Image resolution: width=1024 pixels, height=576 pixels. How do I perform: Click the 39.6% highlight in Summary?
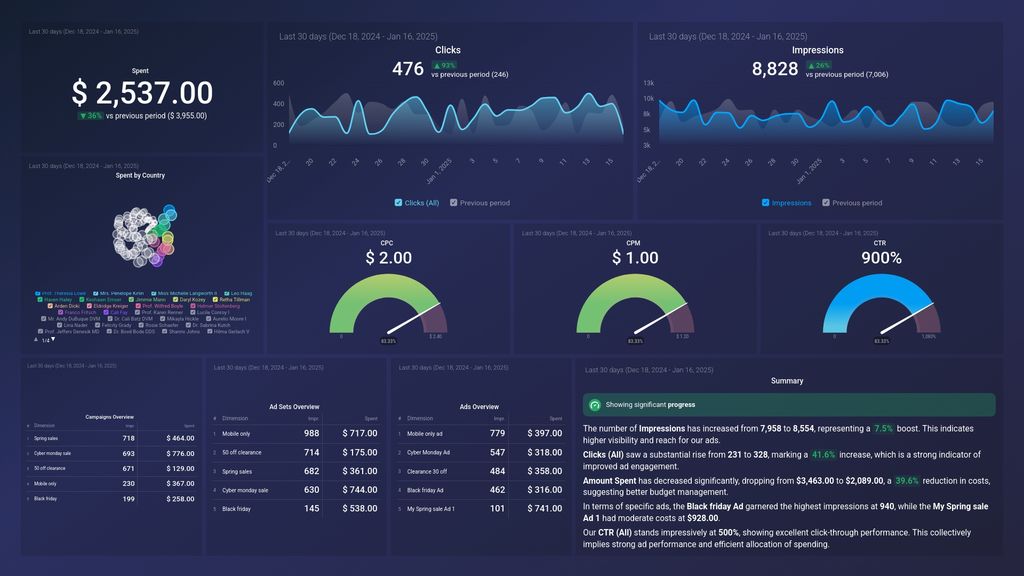pos(906,481)
